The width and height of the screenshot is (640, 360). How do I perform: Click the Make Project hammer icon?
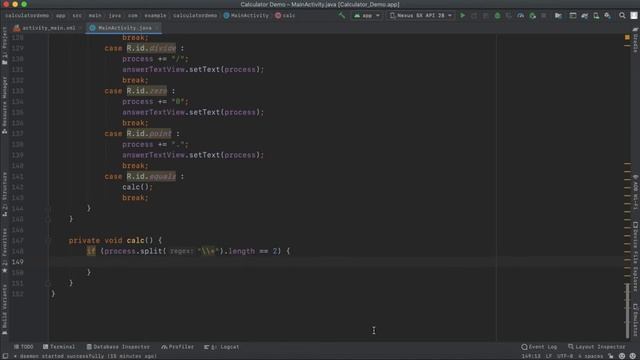[342, 16]
